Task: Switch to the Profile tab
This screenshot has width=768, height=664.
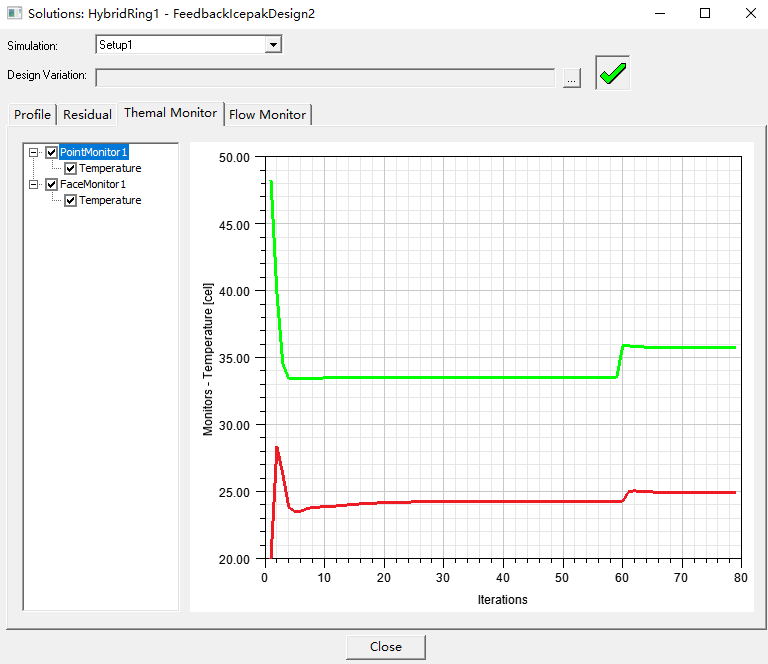Action: 32,114
